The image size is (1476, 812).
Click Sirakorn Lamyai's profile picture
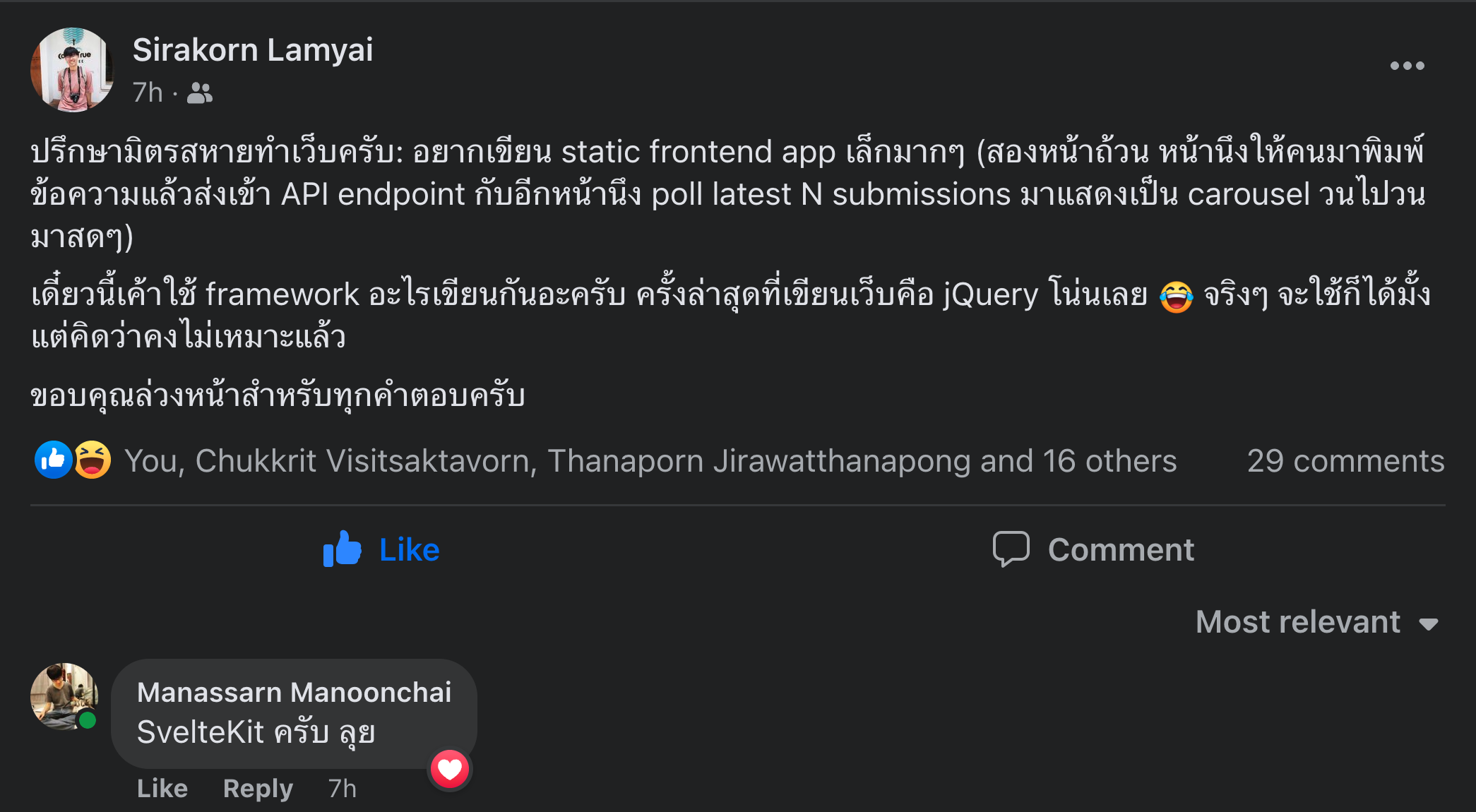click(72, 69)
